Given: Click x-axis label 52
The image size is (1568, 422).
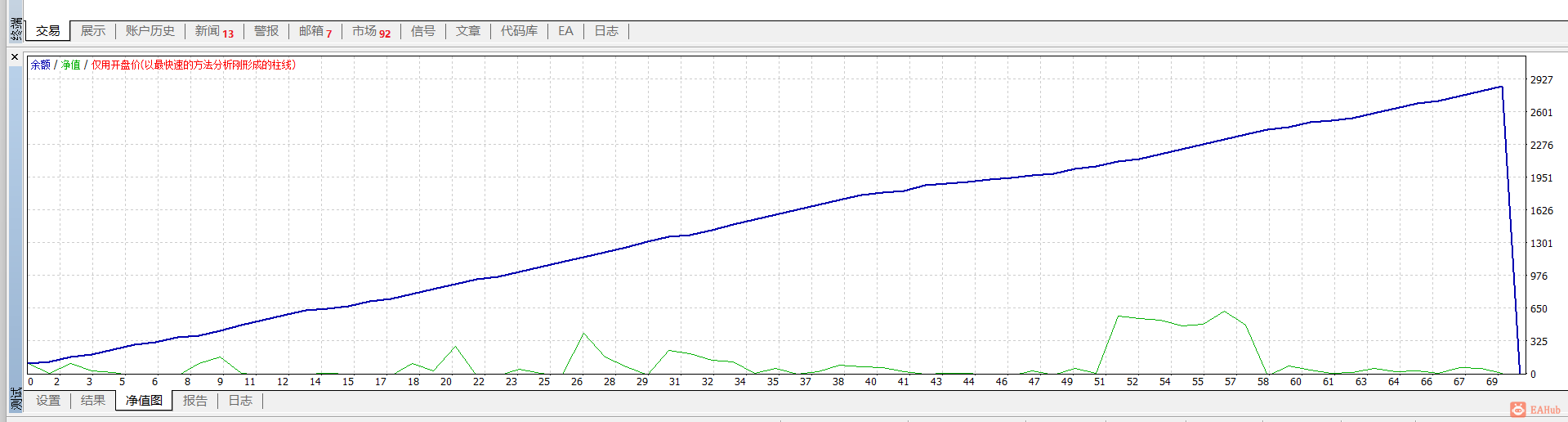Looking at the screenshot, I should tap(1132, 382).
